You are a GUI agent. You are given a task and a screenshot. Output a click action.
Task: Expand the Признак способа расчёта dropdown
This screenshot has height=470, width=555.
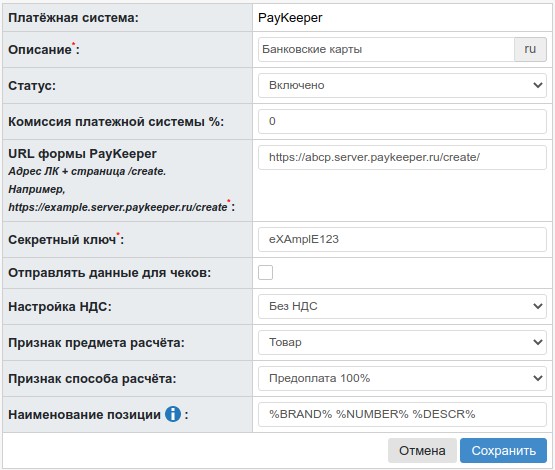[402, 378]
